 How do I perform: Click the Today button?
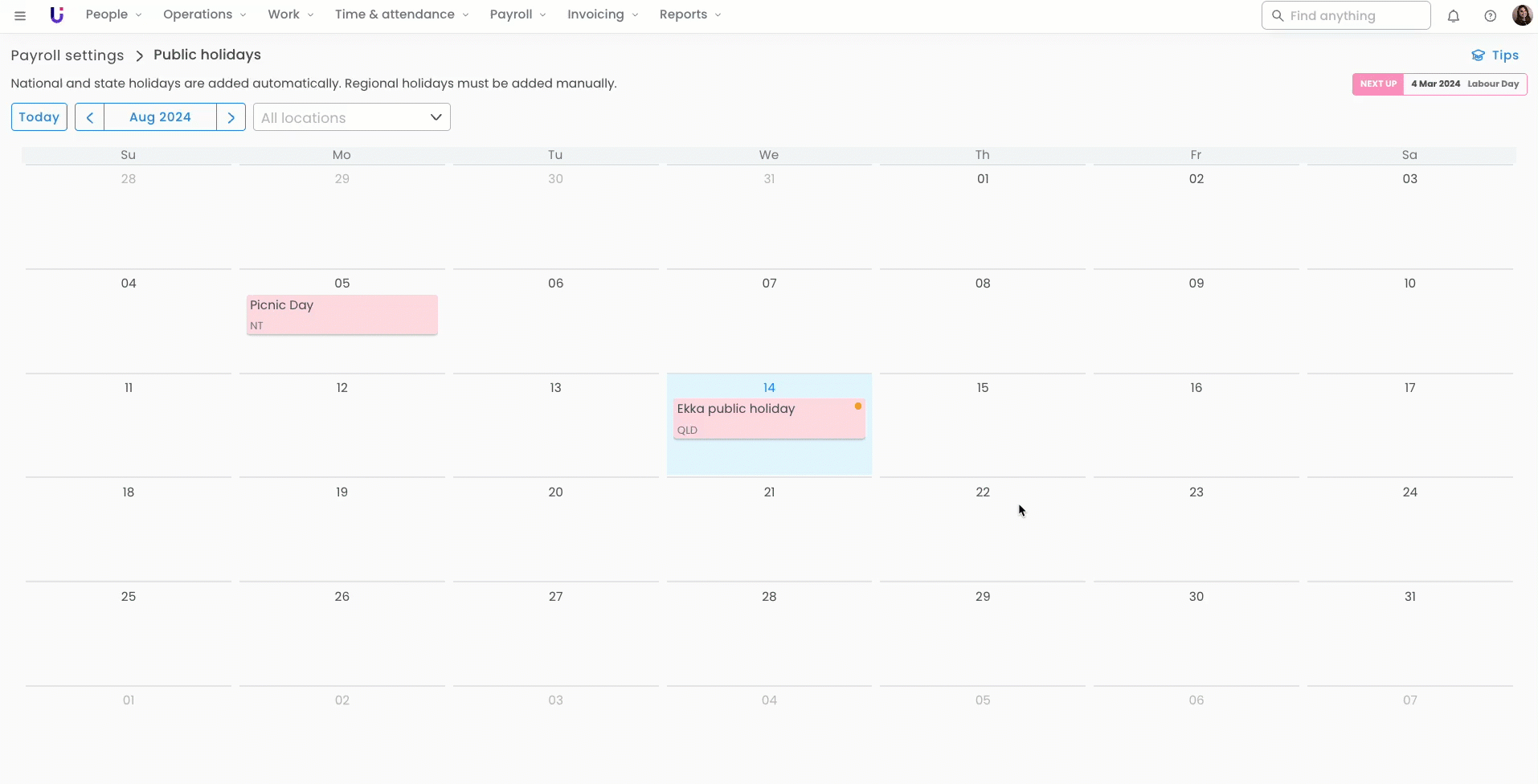[39, 117]
